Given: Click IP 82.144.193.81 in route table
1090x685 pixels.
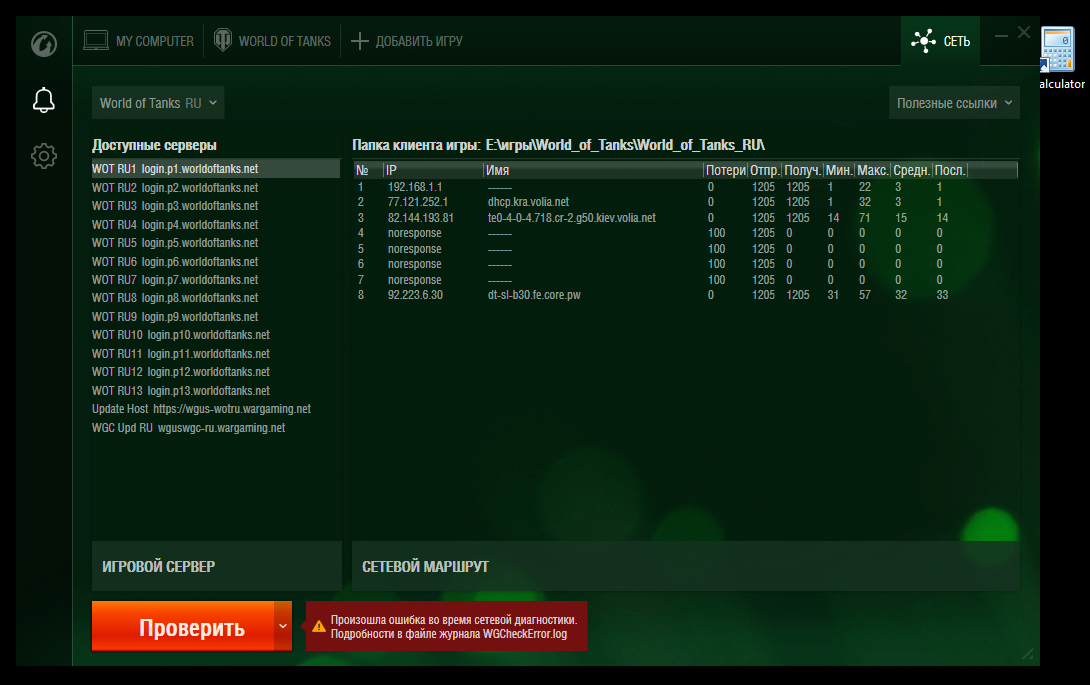Looking at the screenshot, I should click(x=421, y=218).
